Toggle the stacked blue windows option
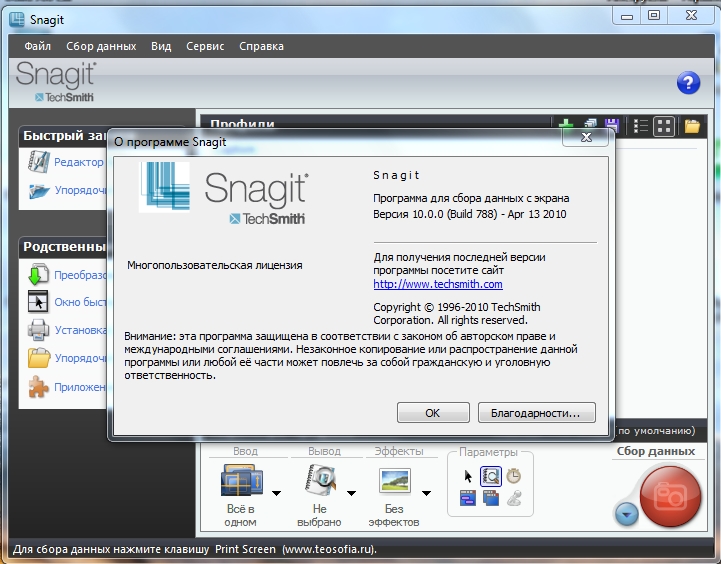The width and height of the screenshot is (721, 564). (491, 498)
